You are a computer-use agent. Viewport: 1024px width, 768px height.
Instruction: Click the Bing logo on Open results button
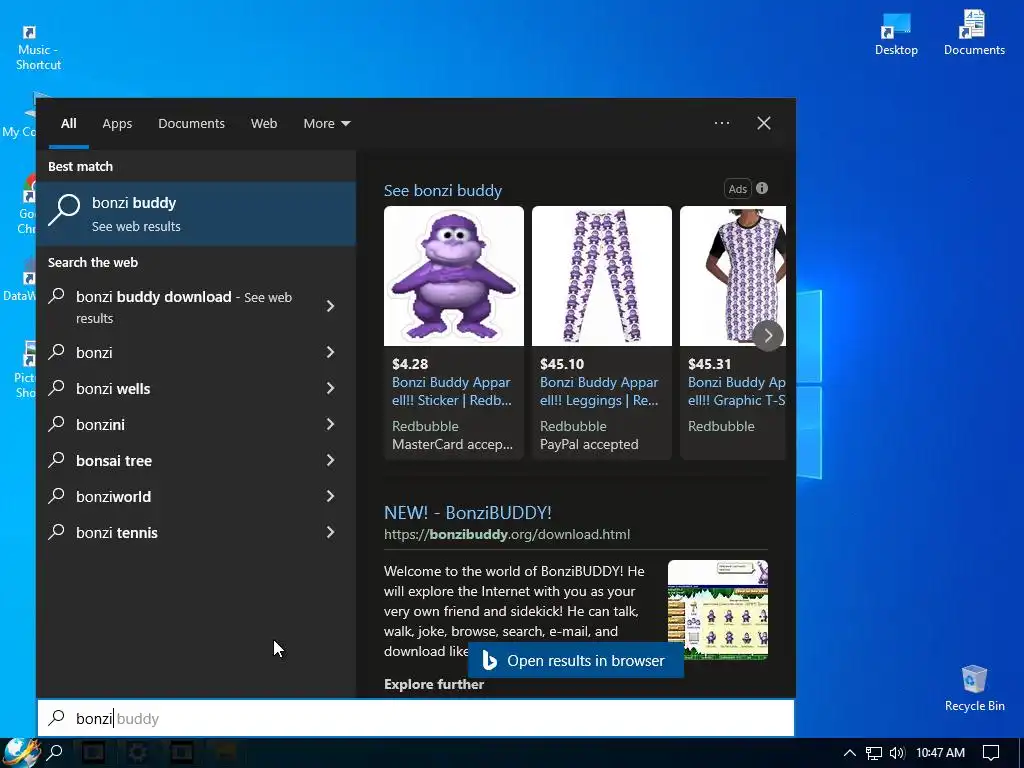click(490, 661)
